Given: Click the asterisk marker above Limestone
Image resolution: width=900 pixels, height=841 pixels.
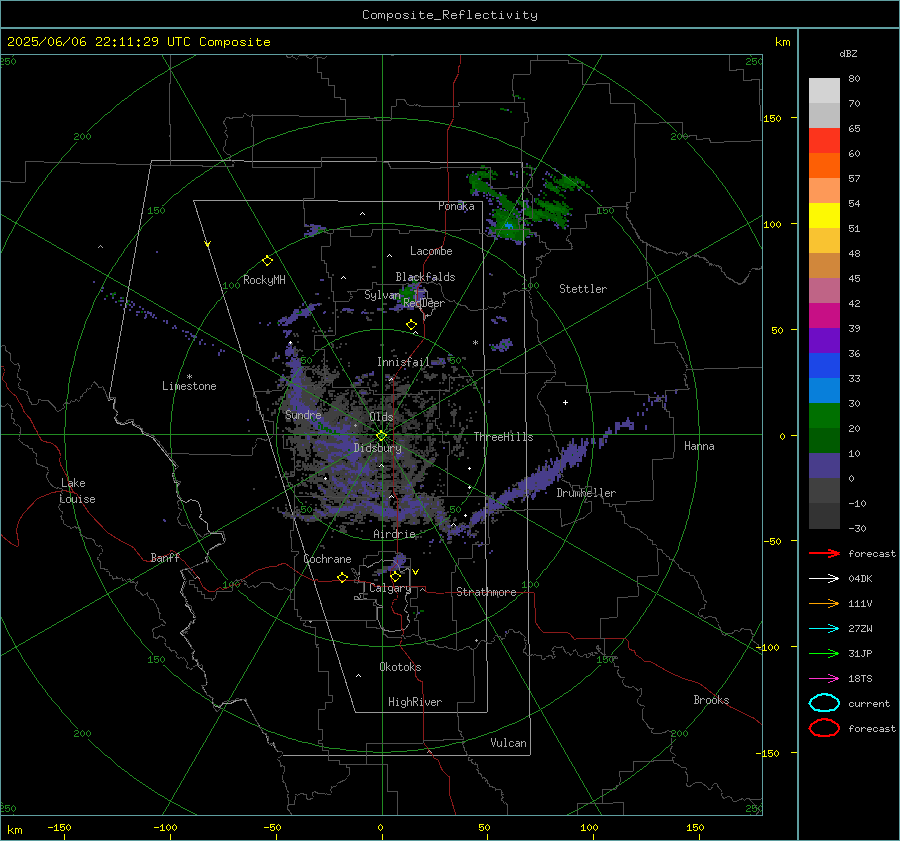Looking at the screenshot, I should click(189, 377).
